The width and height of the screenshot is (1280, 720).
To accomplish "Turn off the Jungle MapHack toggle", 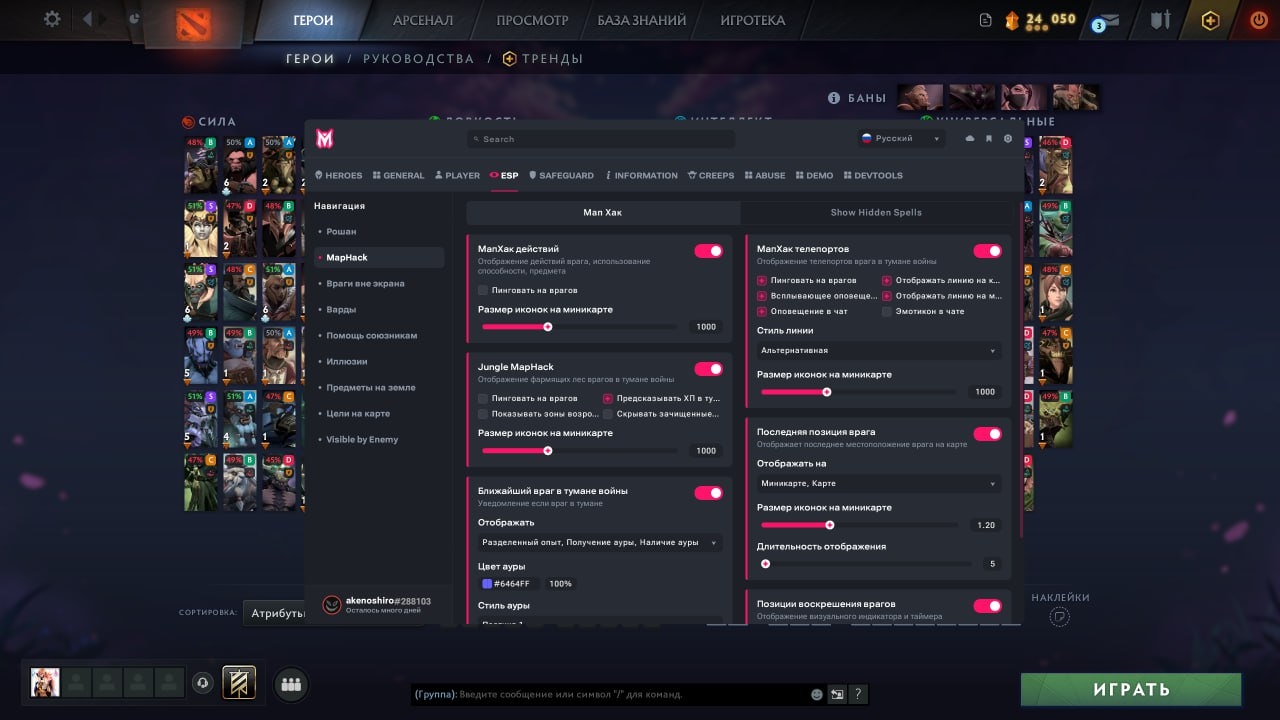I will [x=707, y=368].
